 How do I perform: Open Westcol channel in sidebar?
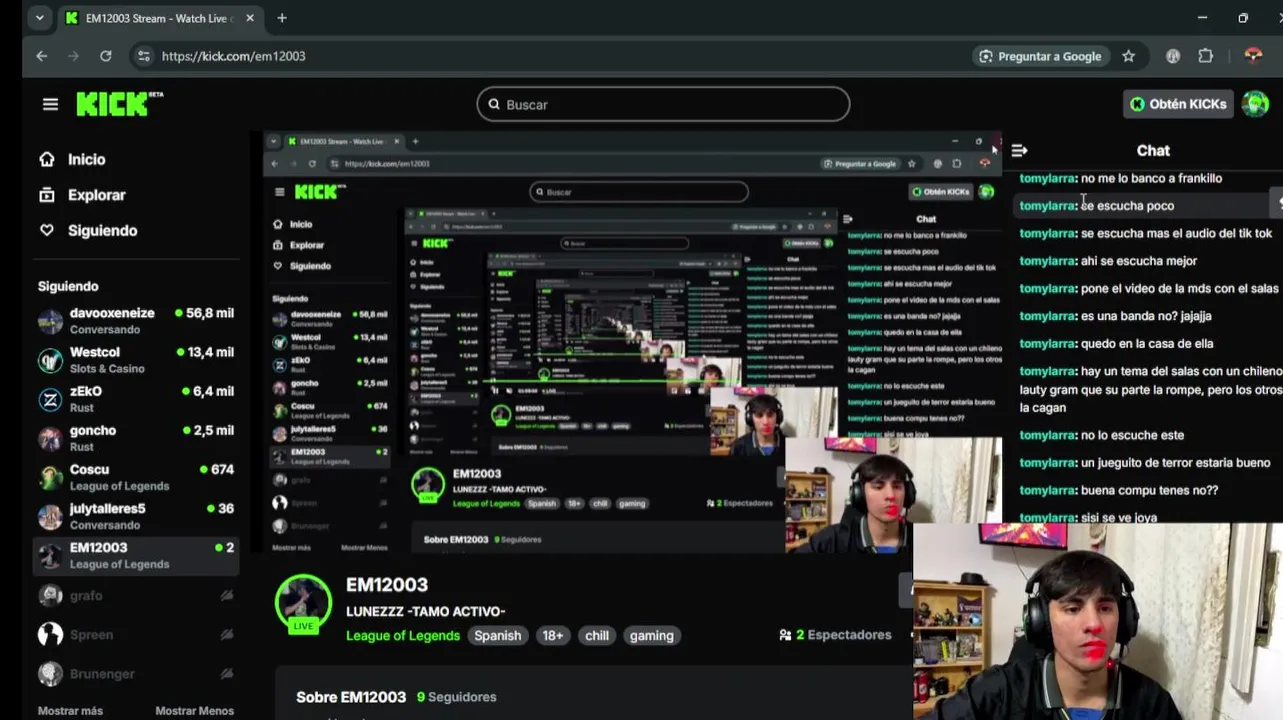(136, 360)
